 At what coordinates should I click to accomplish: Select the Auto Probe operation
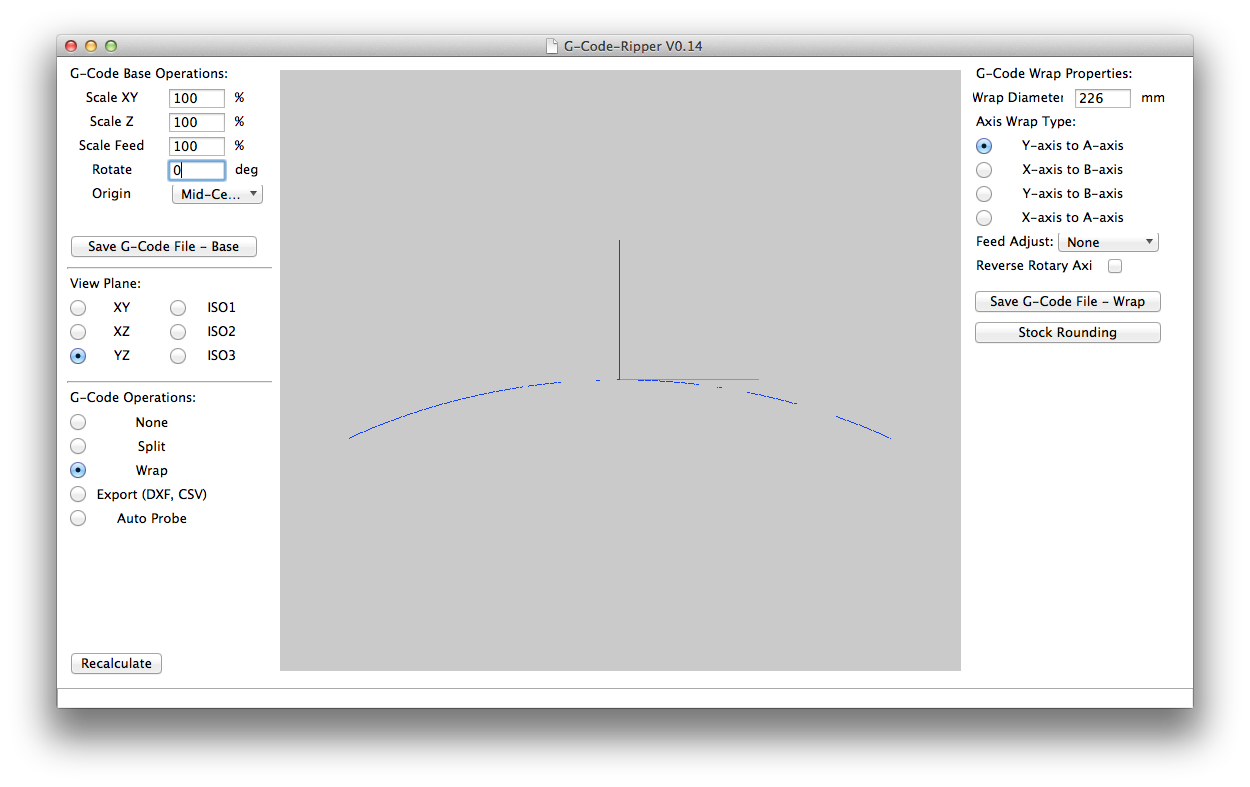[78, 519]
